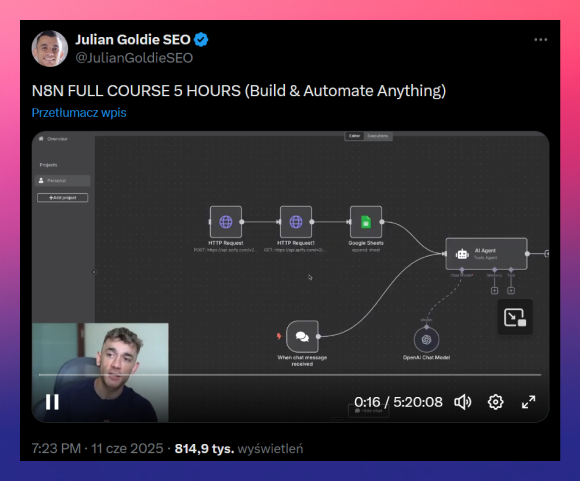Seek on the video progress bar
Image resolution: width=580 pixels, height=481 pixels.
[x=290, y=375]
